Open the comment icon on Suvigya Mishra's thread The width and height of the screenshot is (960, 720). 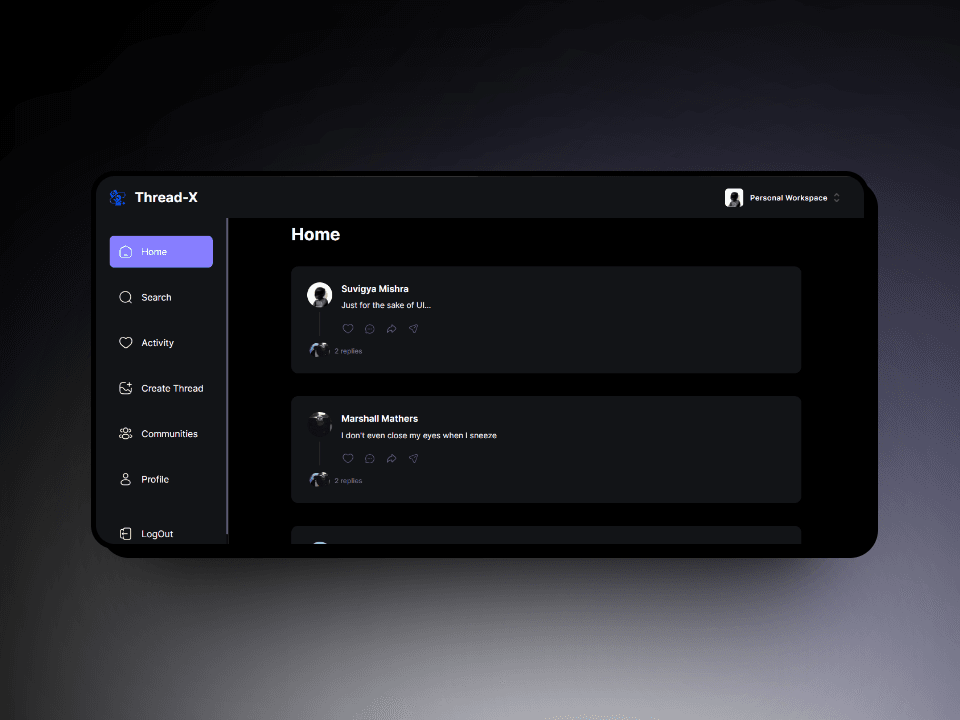(370, 329)
